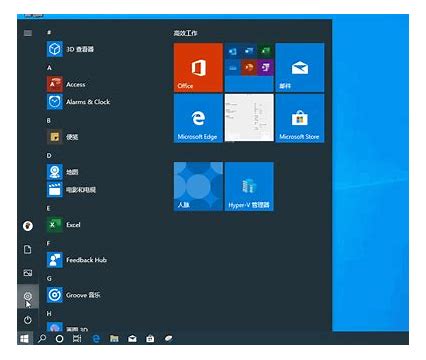The height and width of the screenshot is (360, 426).
Task: Click the user account avatar
Action: coord(28,226)
